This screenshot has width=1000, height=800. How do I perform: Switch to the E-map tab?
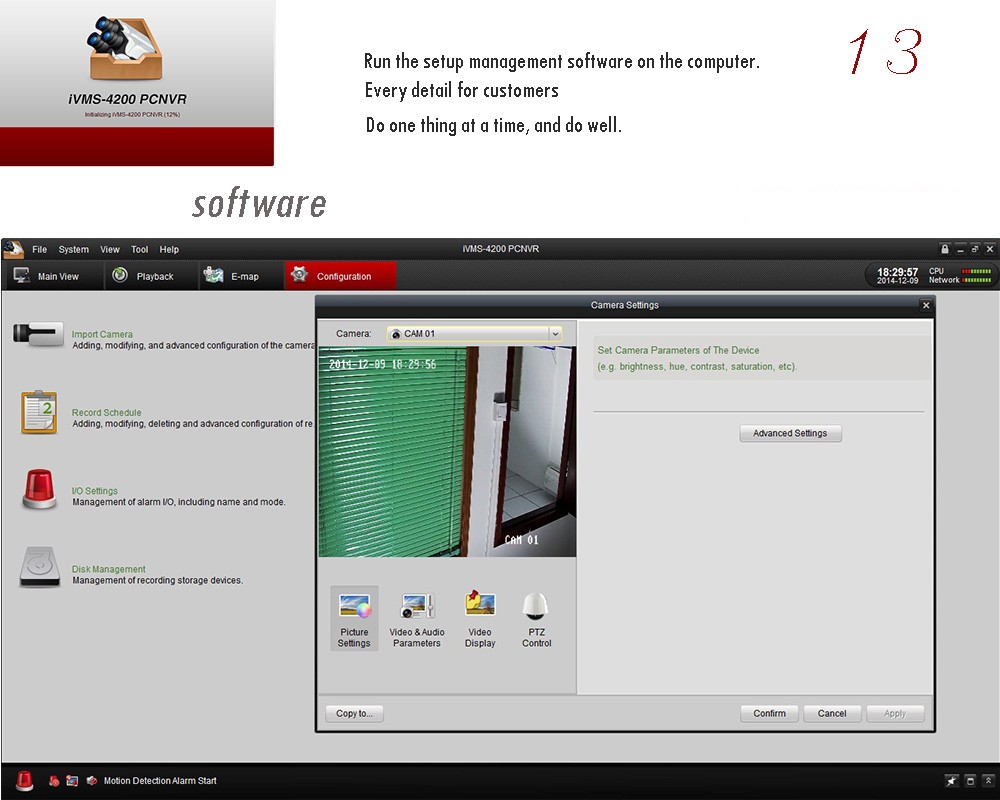[232, 277]
